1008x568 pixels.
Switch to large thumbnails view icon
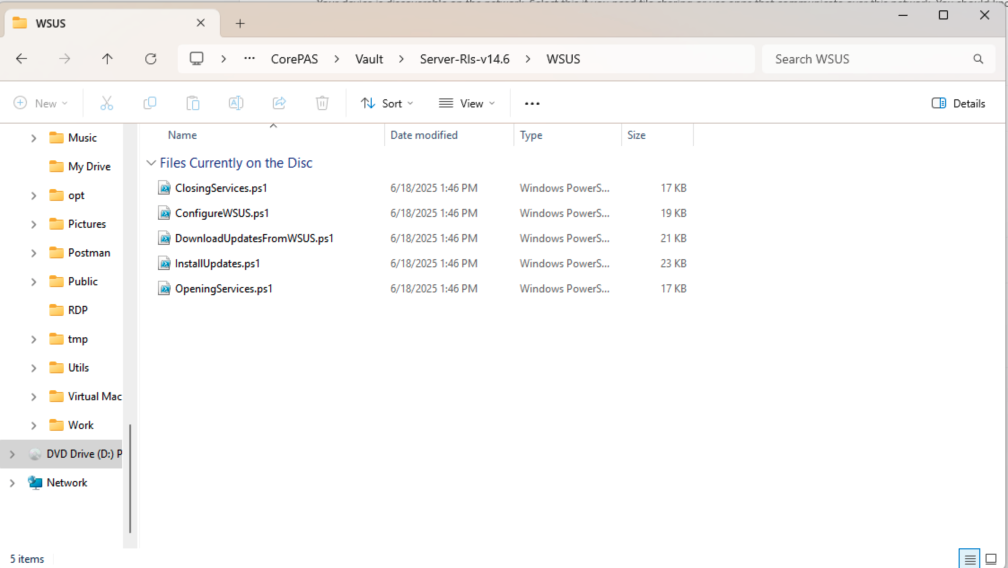[x=991, y=559]
